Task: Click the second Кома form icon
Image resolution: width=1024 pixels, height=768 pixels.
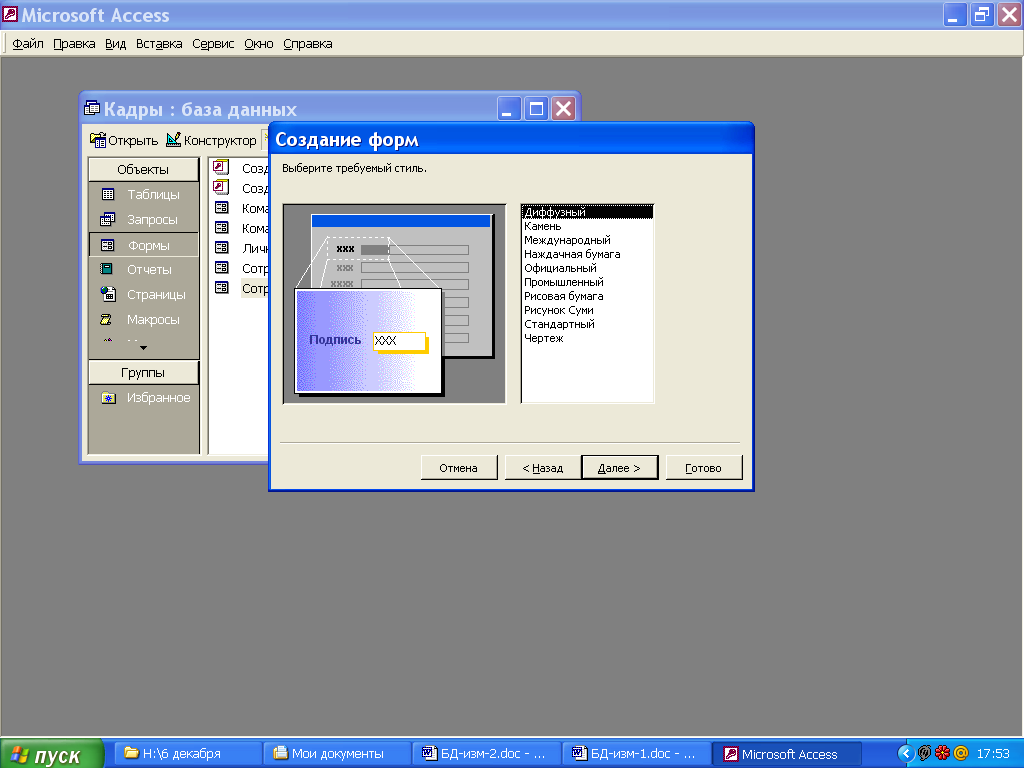Action: [222, 227]
